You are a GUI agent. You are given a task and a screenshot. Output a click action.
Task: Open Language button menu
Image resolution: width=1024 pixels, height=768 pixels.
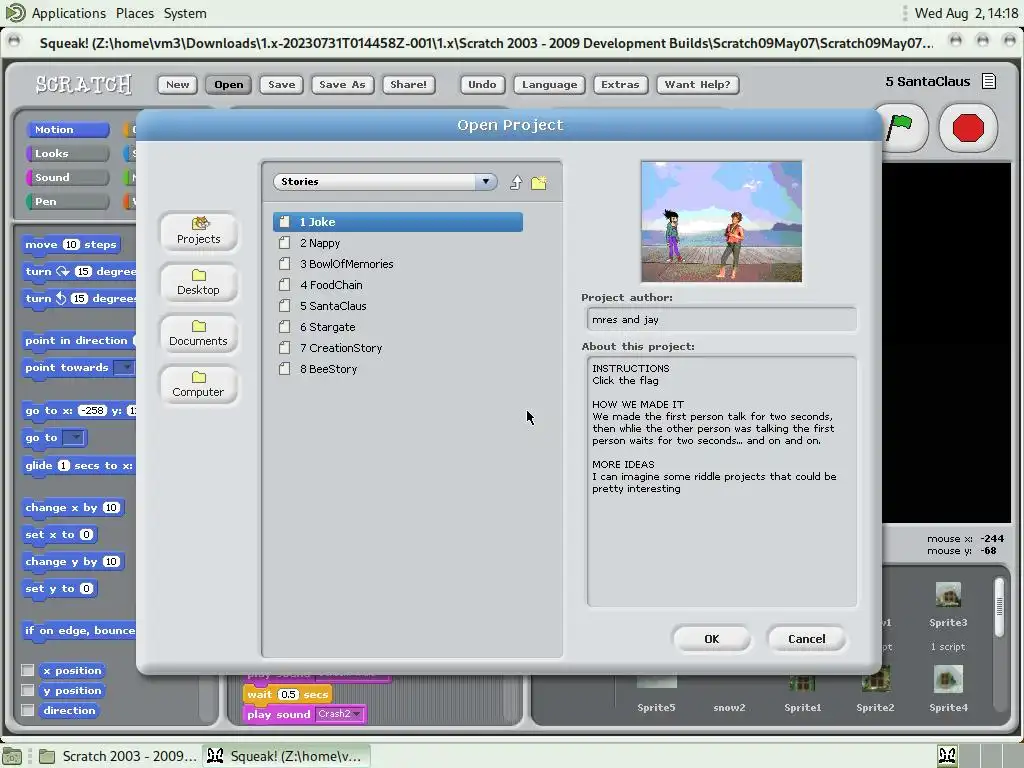(x=549, y=84)
